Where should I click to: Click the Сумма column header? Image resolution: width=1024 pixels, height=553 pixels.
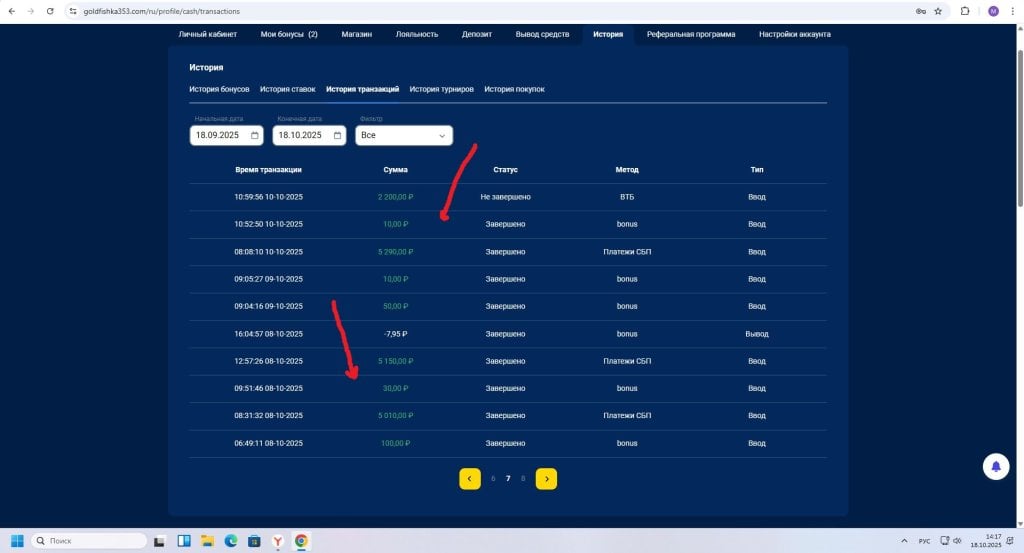(x=395, y=170)
